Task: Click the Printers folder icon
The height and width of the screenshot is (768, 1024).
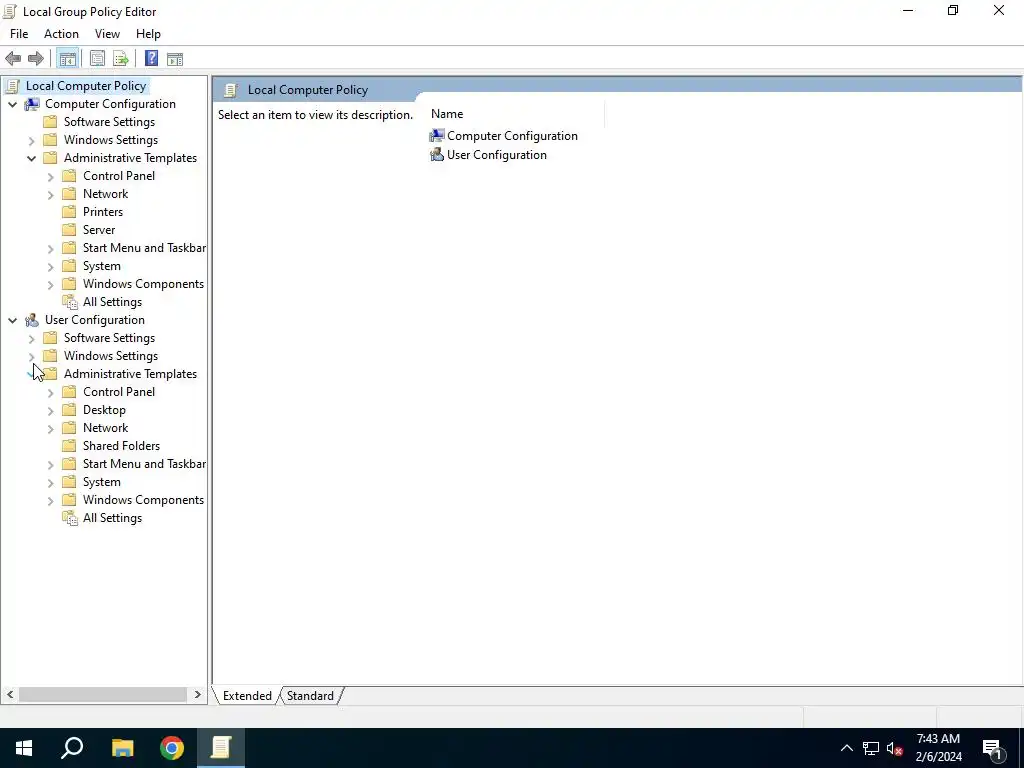Action: click(x=69, y=212)
